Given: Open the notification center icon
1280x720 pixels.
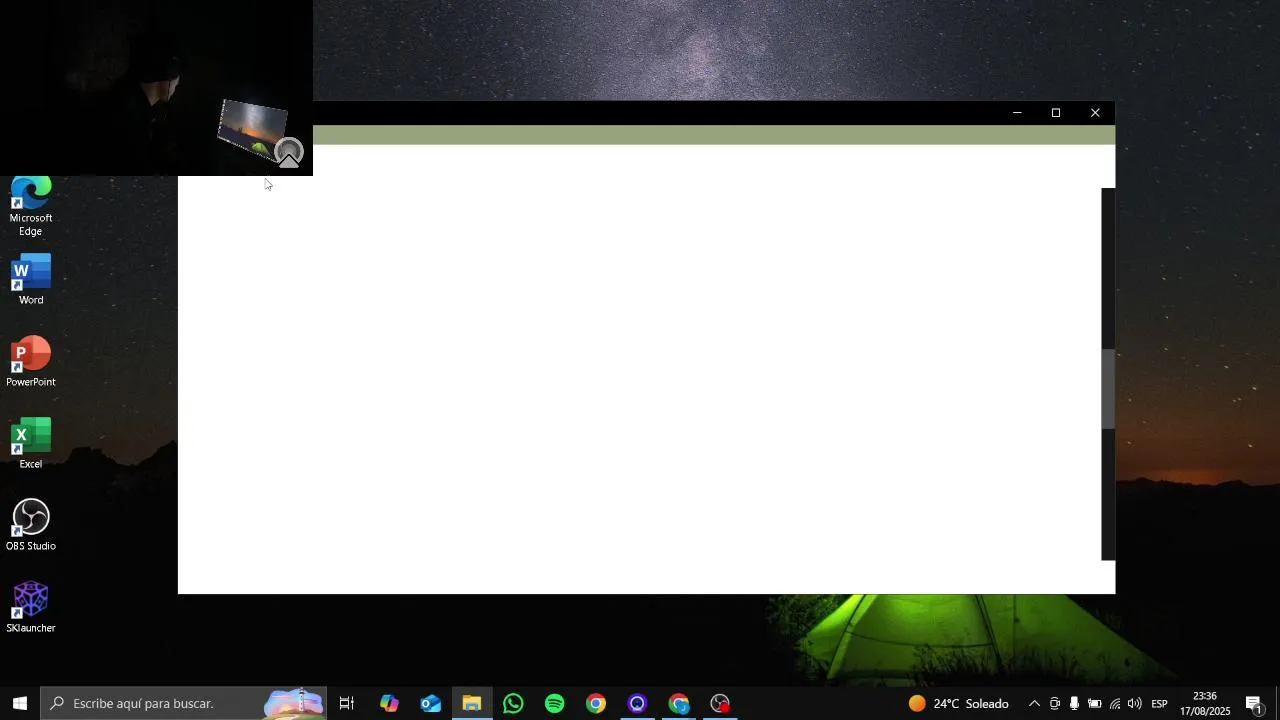Looking at the screenshot, I should (1254, 703).
